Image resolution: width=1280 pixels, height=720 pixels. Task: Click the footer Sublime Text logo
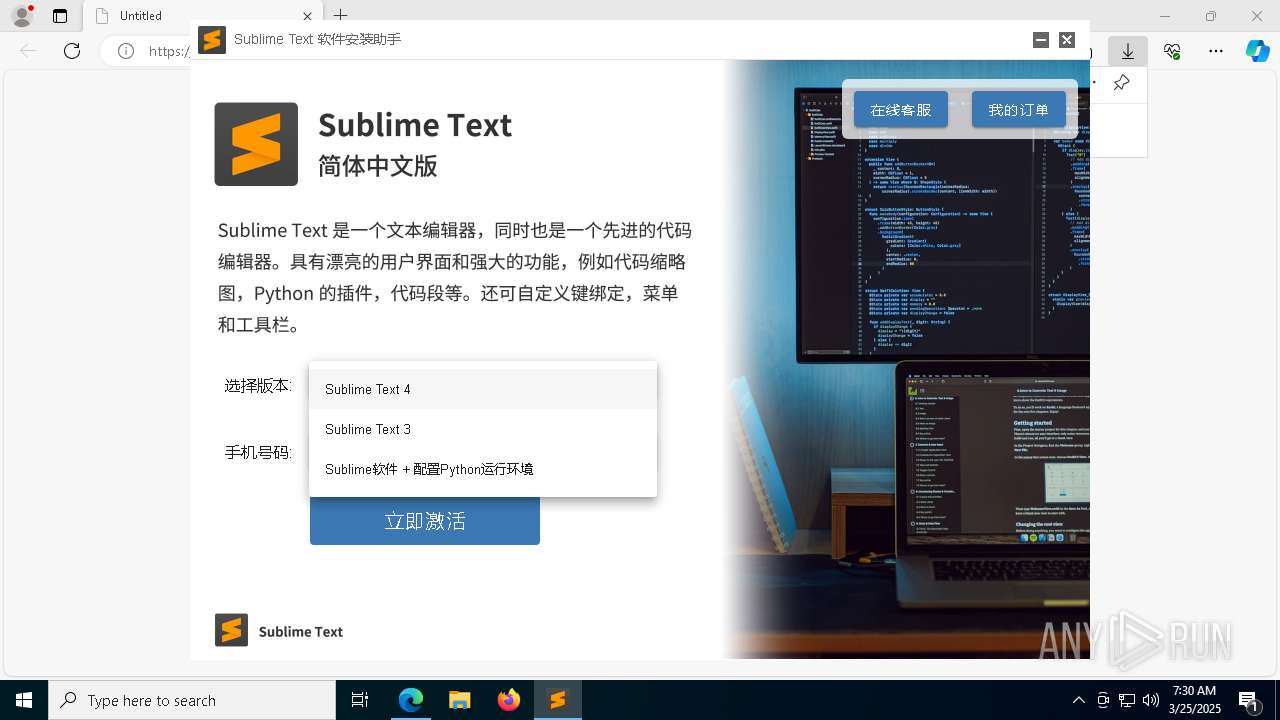point(231,630)
